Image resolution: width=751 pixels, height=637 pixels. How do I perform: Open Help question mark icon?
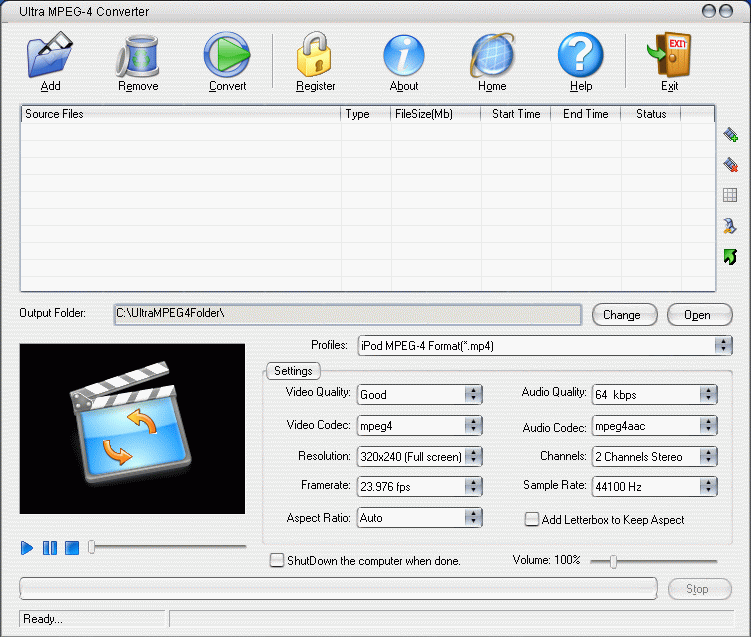point(581,56)
